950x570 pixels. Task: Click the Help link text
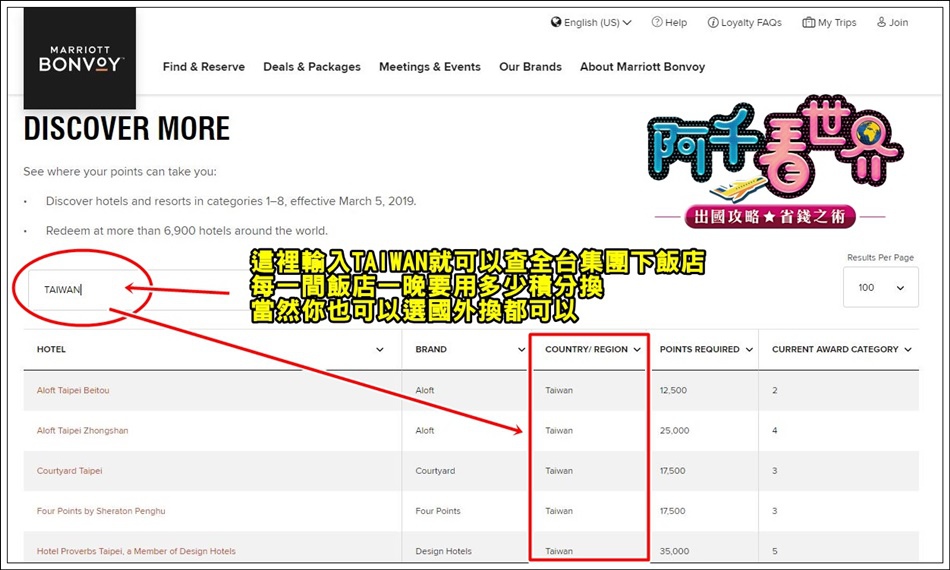click(676, 22)
